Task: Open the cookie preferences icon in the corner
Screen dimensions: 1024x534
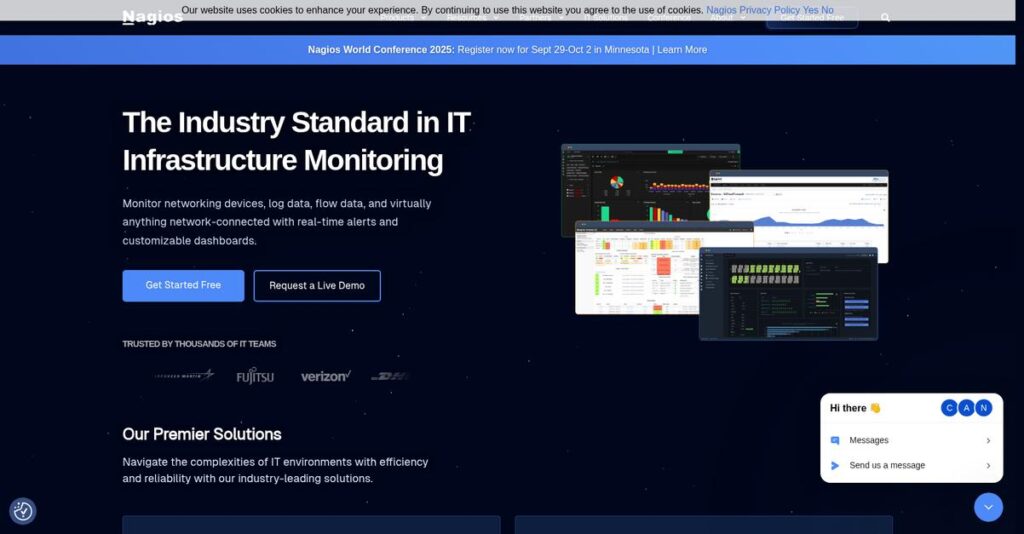Action: click(23, 510)
